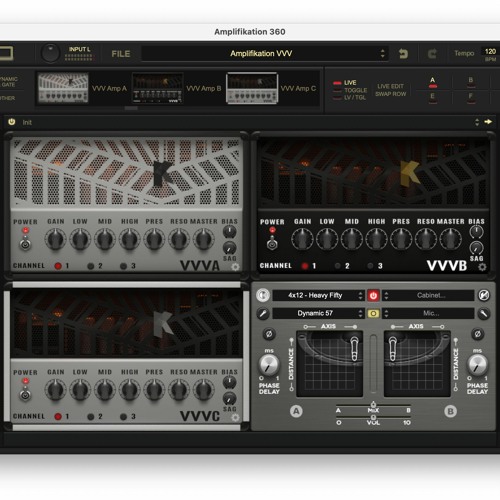Click the yellow microphone enable icon

[373, 313]
